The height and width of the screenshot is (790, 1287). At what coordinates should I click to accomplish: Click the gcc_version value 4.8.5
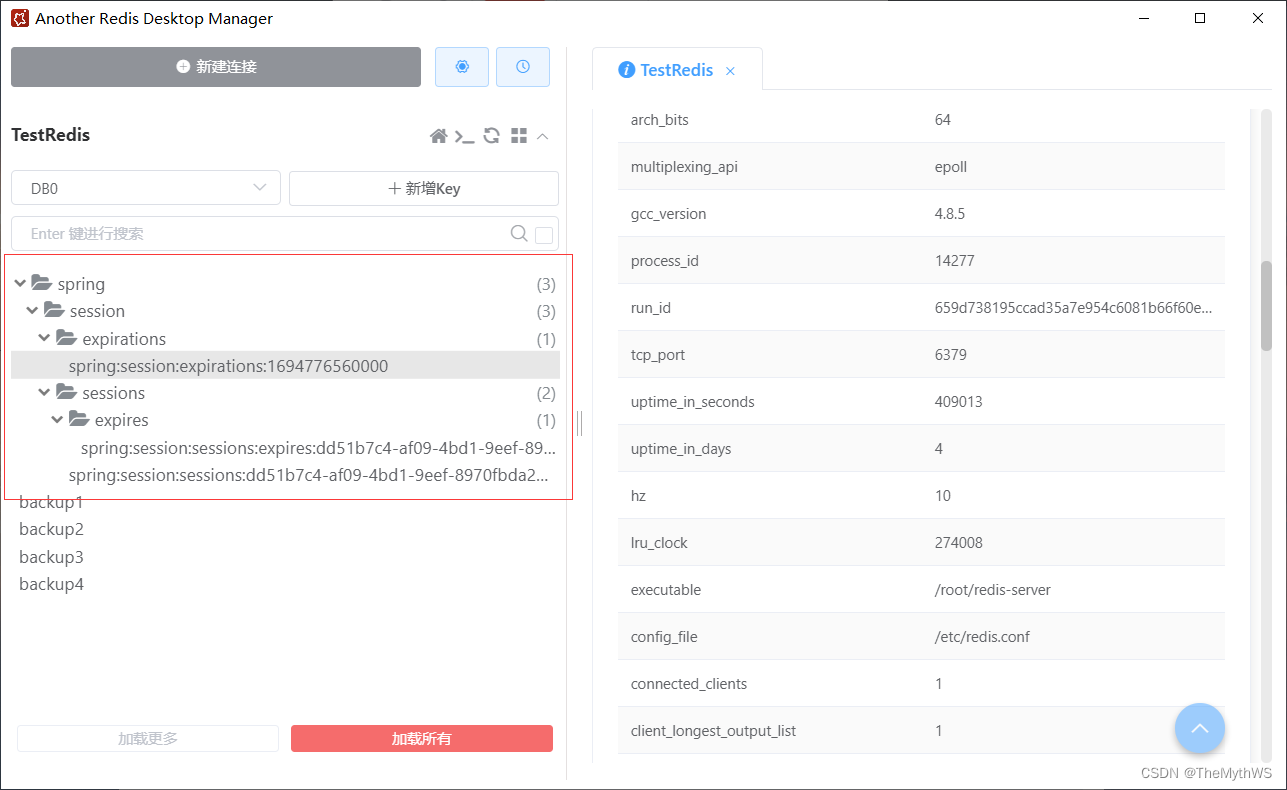950,214
